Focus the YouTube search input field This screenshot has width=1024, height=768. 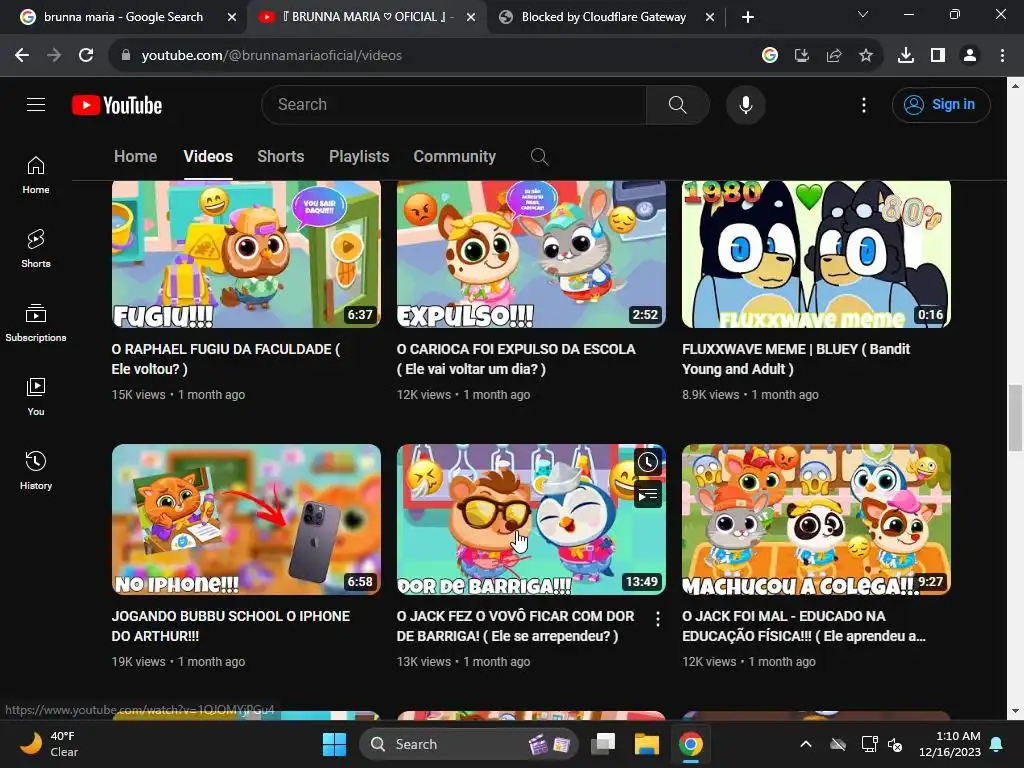pyautogui.click(x=454, y=104)
